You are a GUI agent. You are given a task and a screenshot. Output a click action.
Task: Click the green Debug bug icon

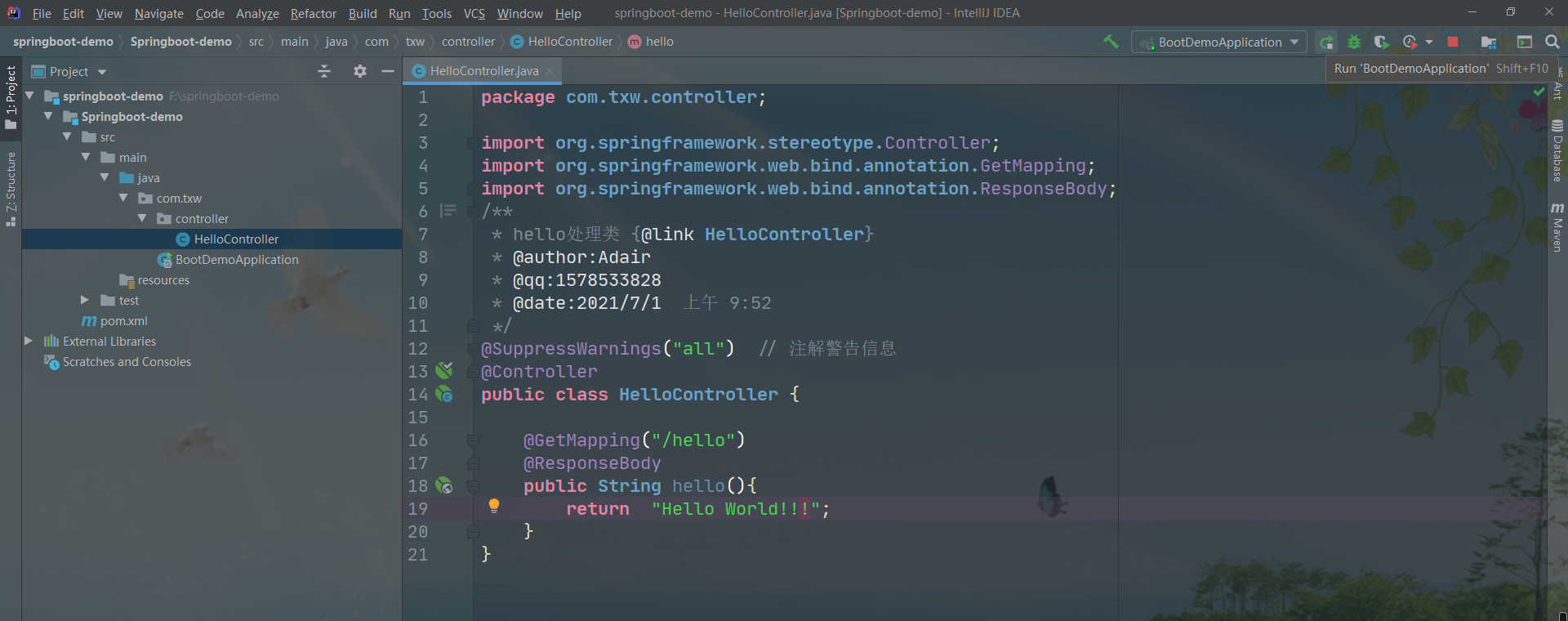click(x=1354, y=42)
